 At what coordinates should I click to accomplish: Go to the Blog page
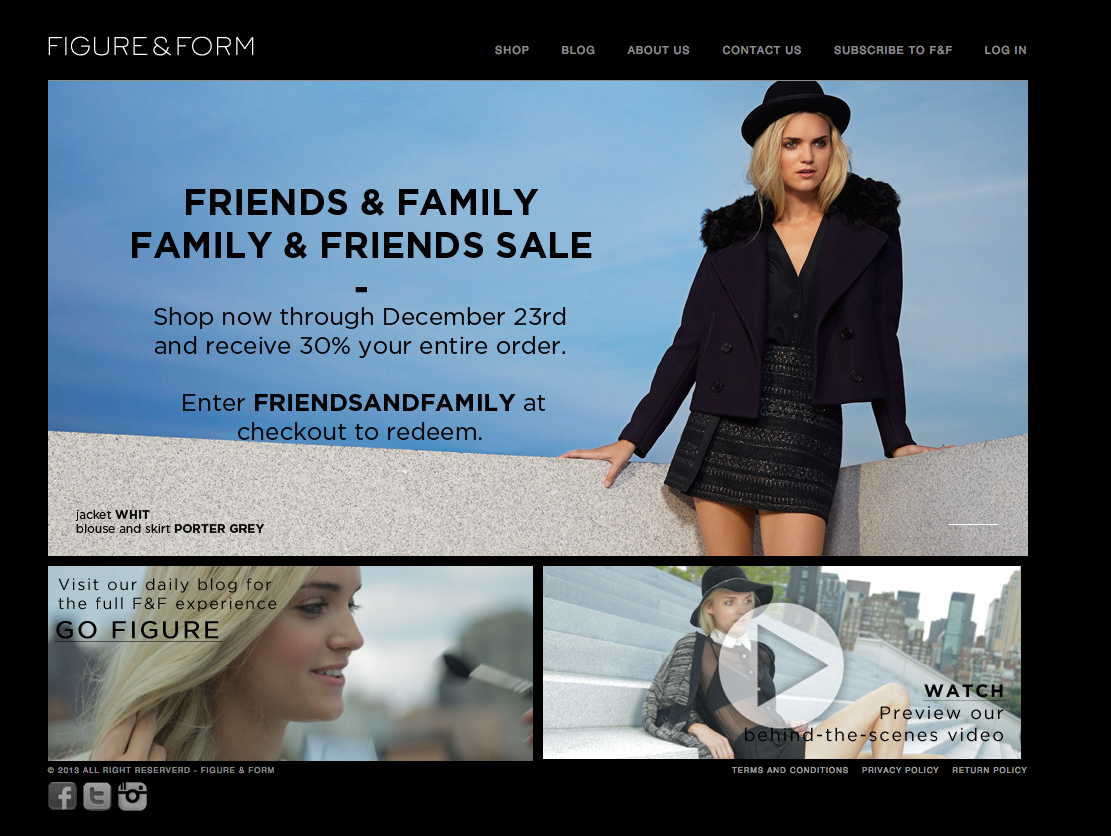(578, 50)
